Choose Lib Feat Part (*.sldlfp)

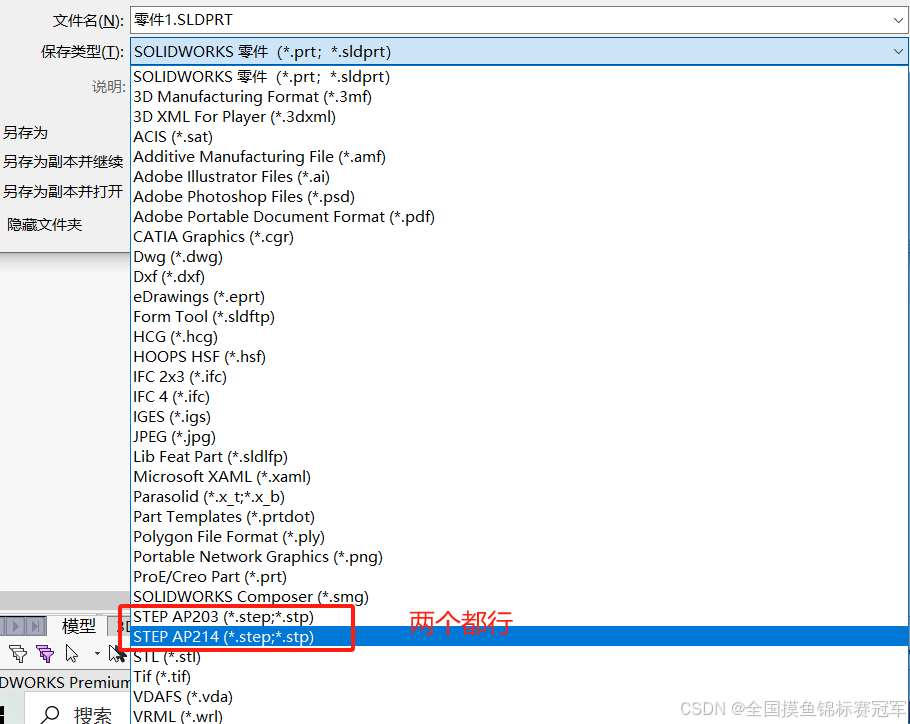(x=519, y=457)
